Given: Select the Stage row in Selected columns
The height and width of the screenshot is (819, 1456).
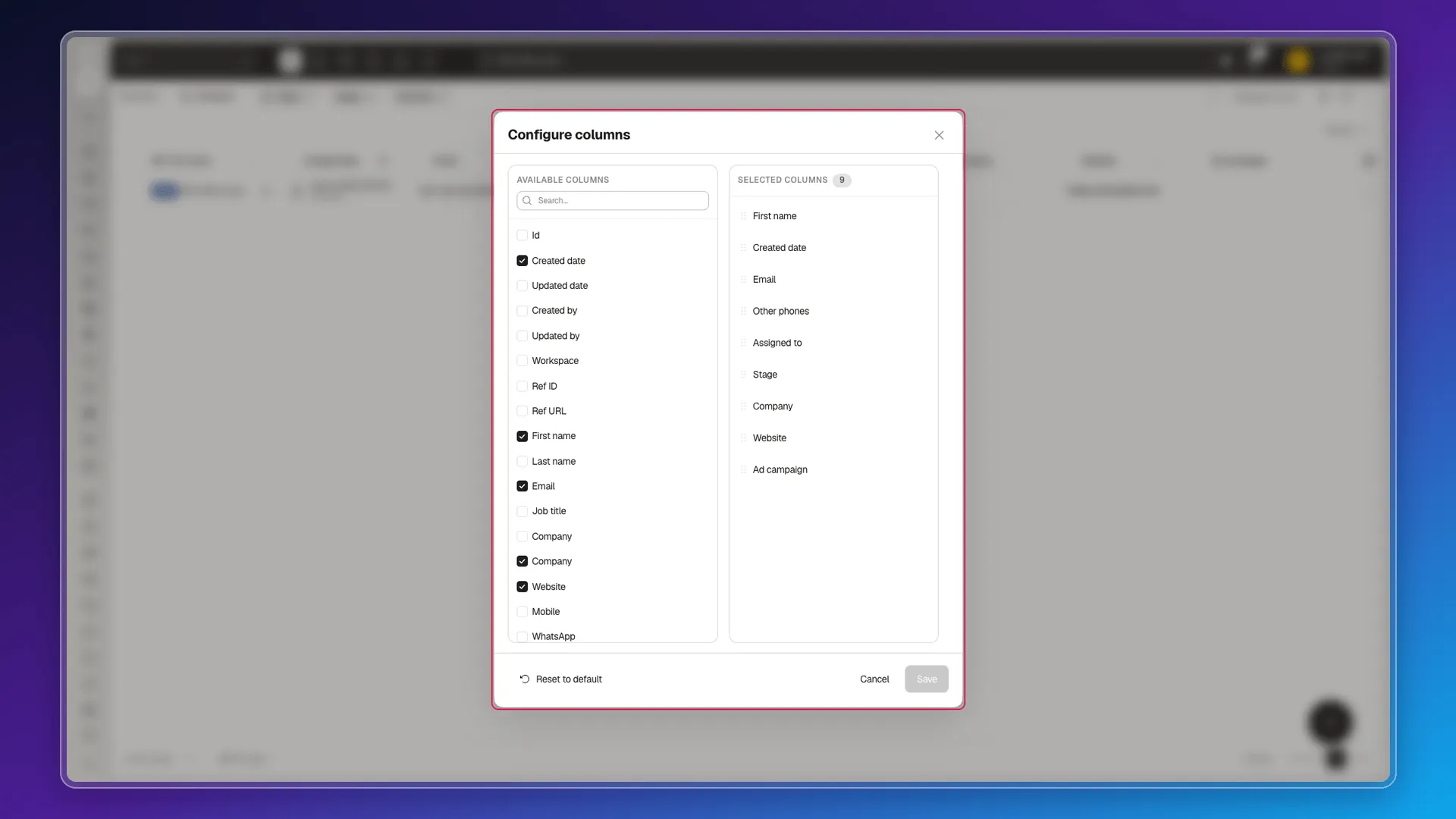Looking at the screenshot, I should point(833,375).
